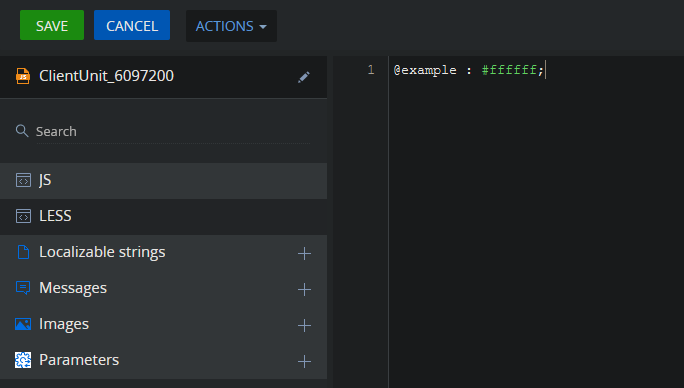
Task: Click the magnifier search icon
Action: pyautogui.click(x=22, y=130)
